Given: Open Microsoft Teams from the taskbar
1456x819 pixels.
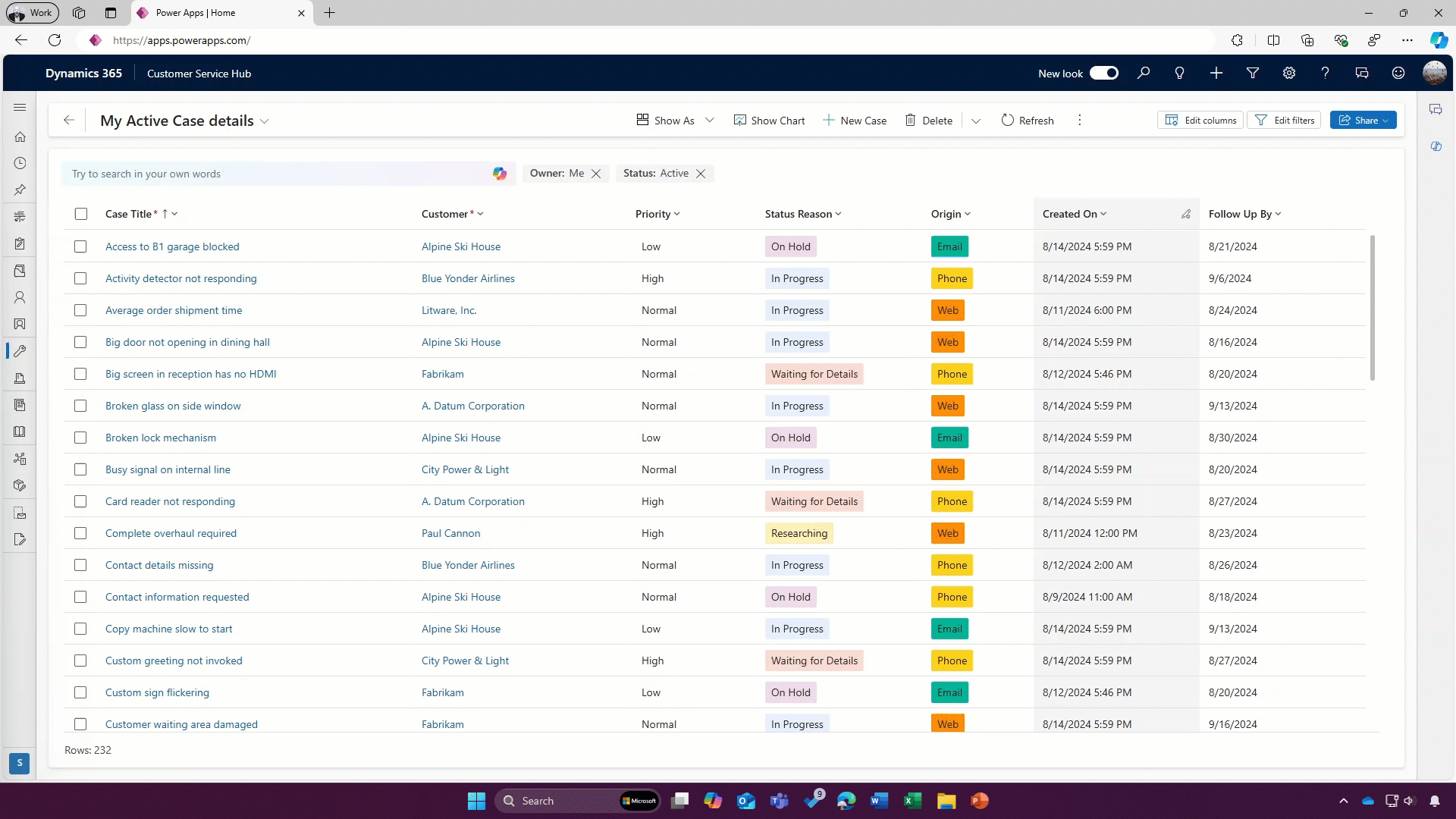Looking at the screenshot, I should [x=780, y=801].
